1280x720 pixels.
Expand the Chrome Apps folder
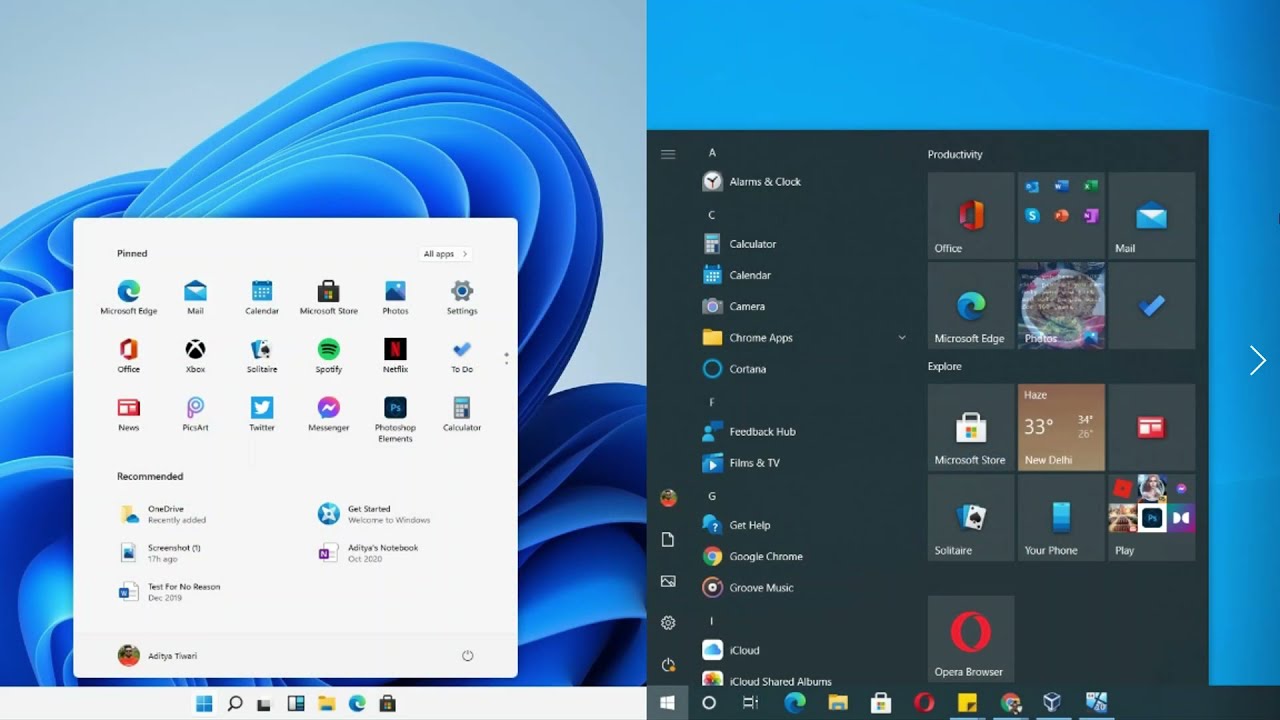[805, 338]
